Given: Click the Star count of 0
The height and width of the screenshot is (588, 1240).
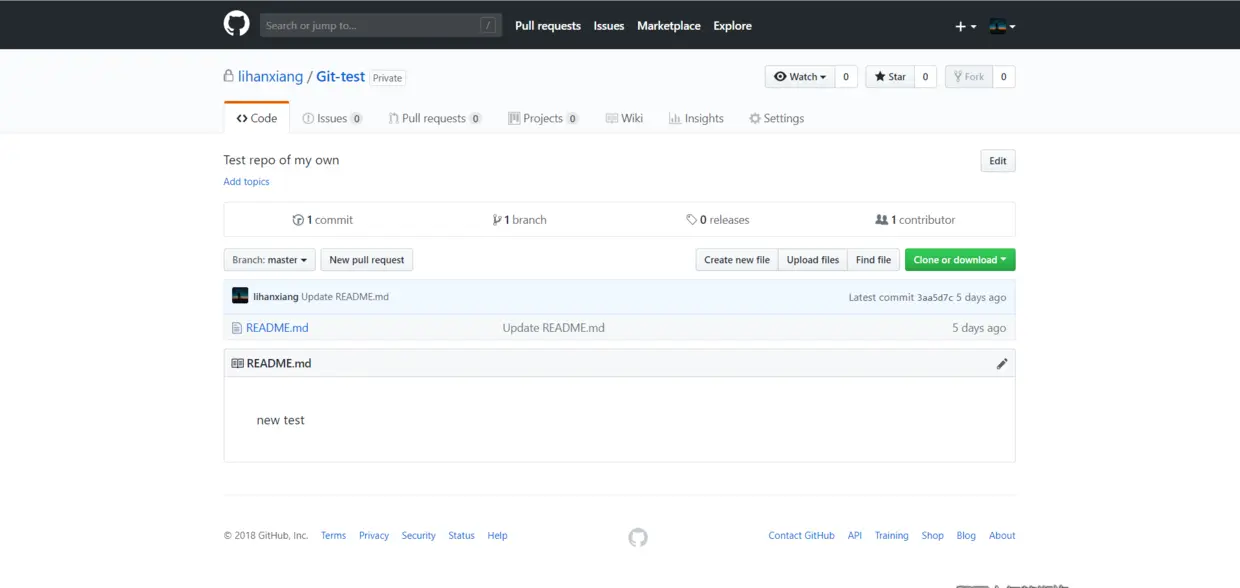Looking at the screenshot, I should coord(925,77).
